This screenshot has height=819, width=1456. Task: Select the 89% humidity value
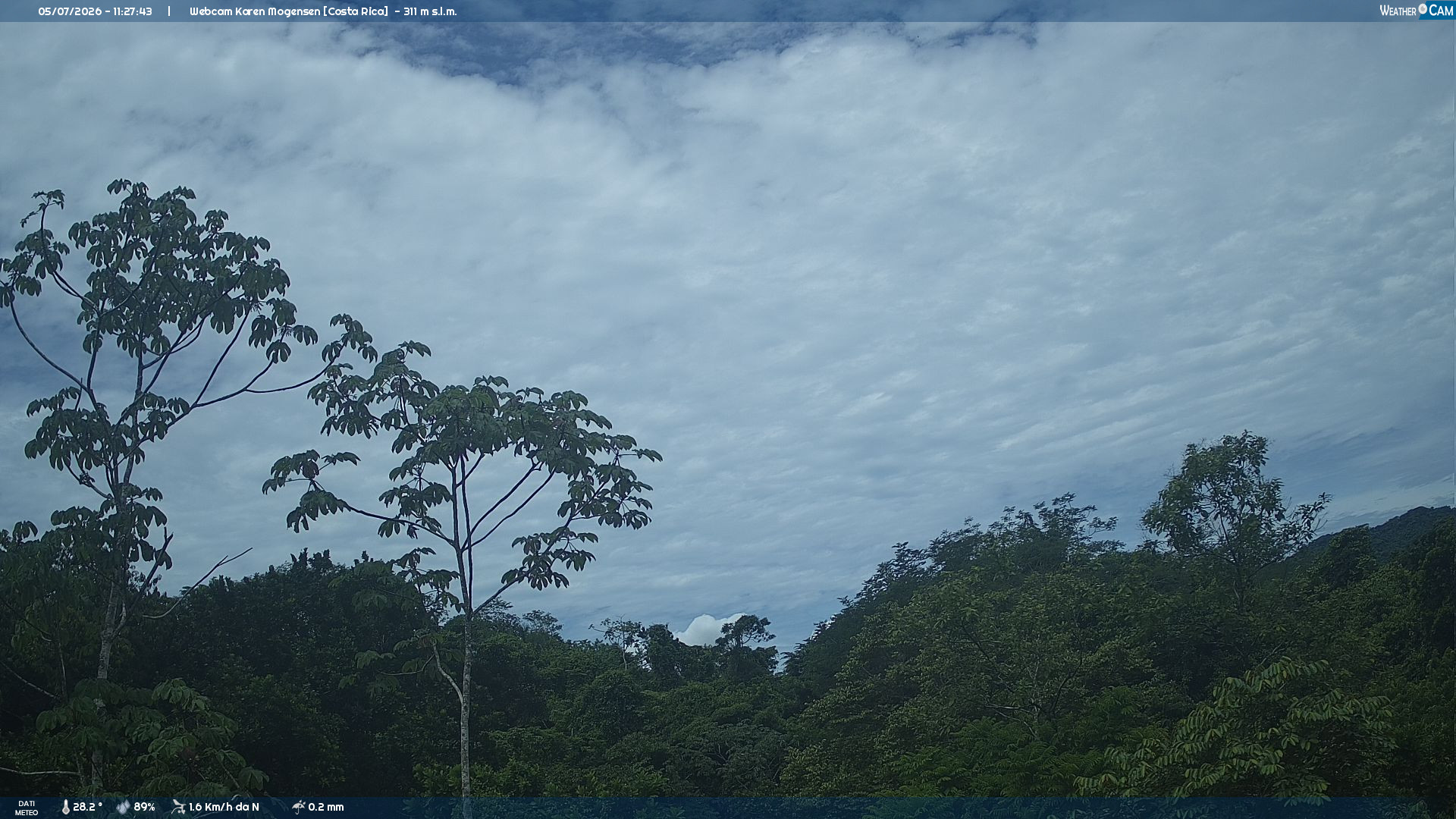(144, 808)
